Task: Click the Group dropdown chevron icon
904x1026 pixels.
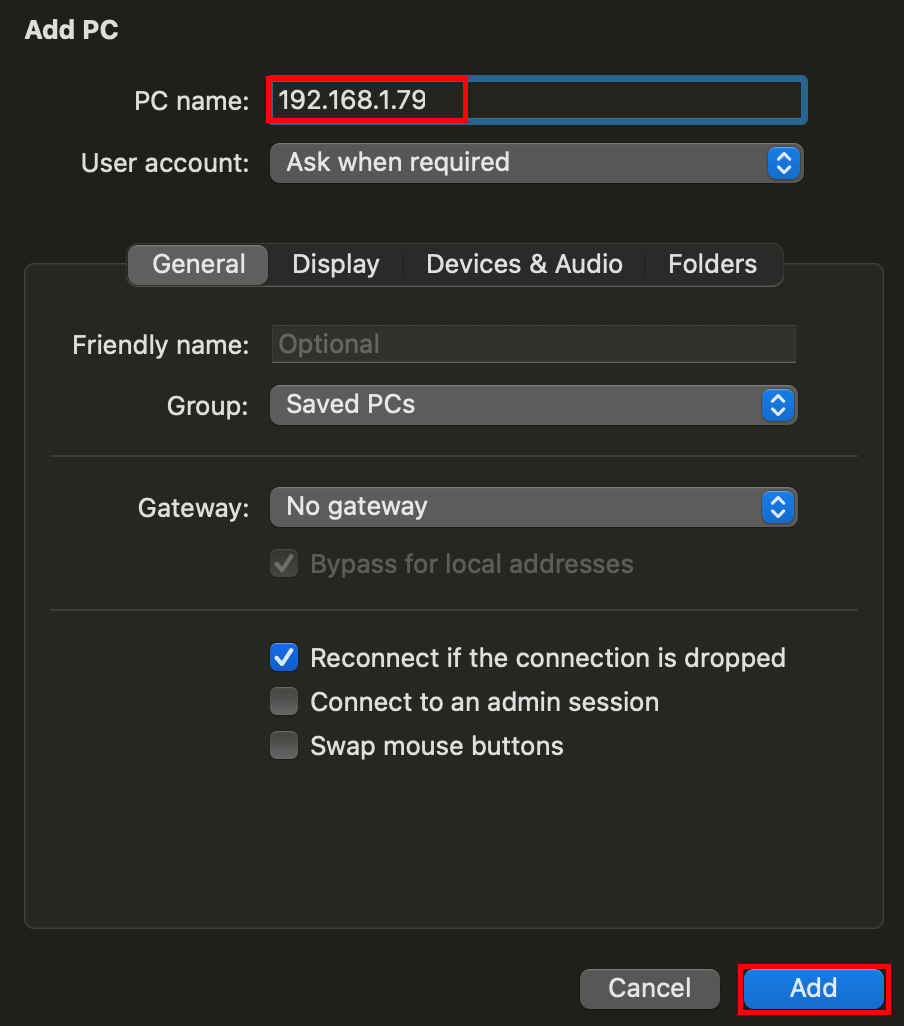Action: 778,405
